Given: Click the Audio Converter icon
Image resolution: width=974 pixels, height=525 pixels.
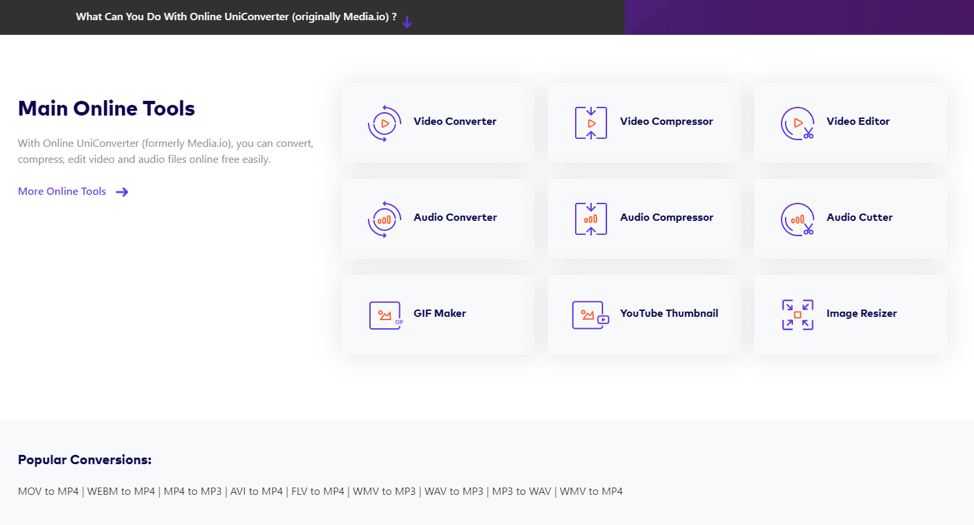Looking at the screenshot, I should (384, 219).
